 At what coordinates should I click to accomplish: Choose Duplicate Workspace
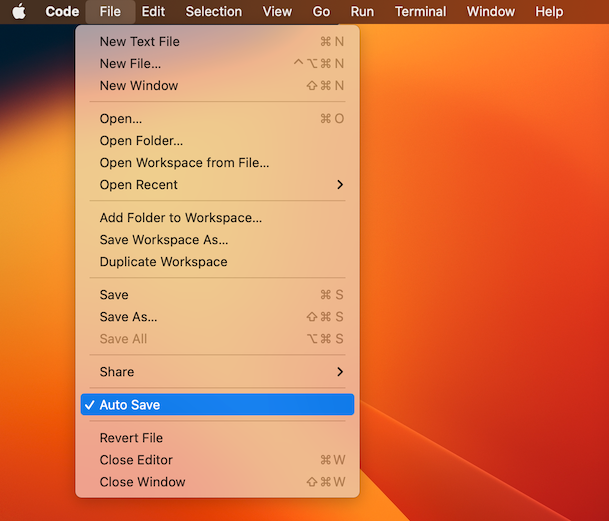pos(163,262)
